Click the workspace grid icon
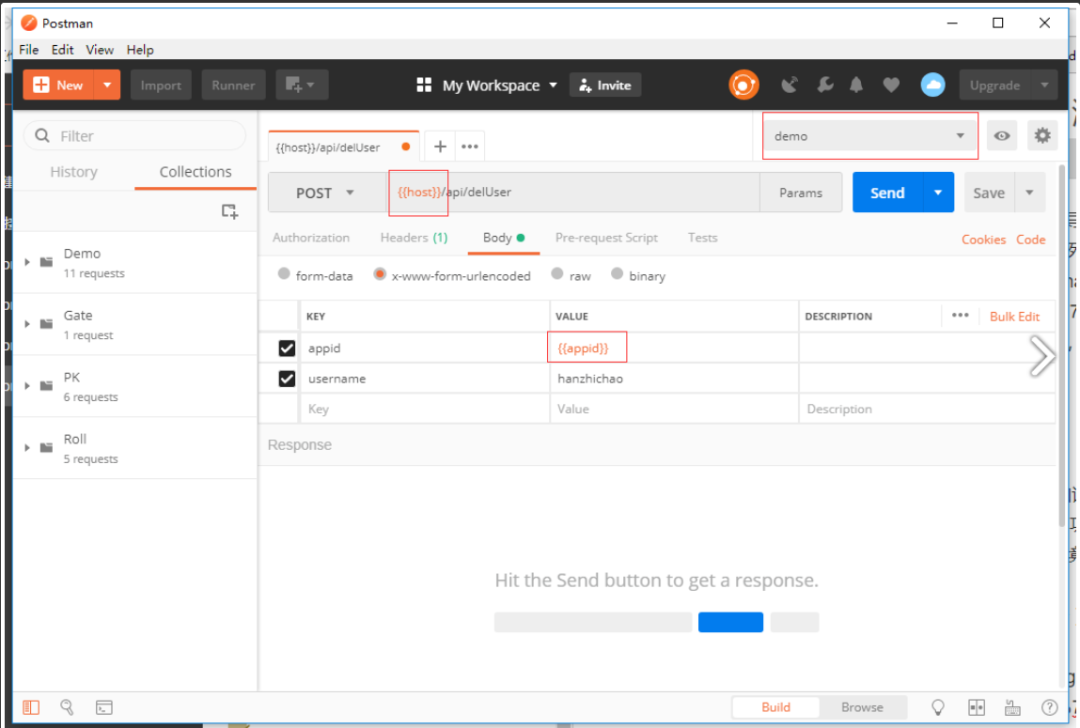 coord(424,85)
